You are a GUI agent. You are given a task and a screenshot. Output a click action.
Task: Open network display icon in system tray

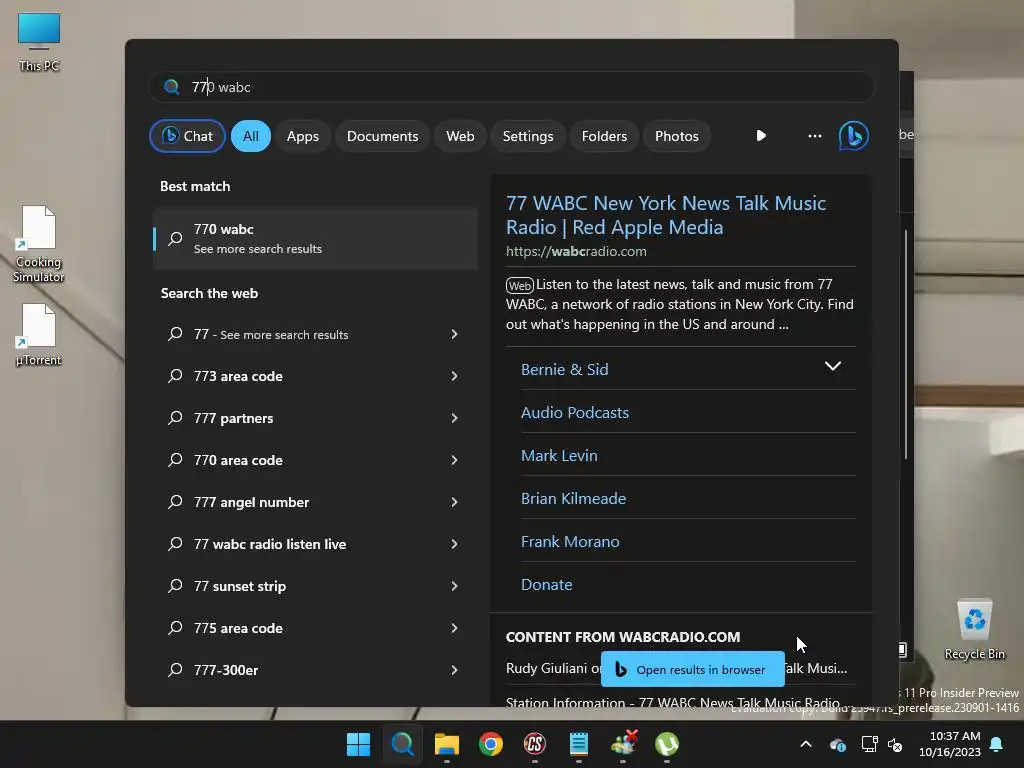pos(869,744)
